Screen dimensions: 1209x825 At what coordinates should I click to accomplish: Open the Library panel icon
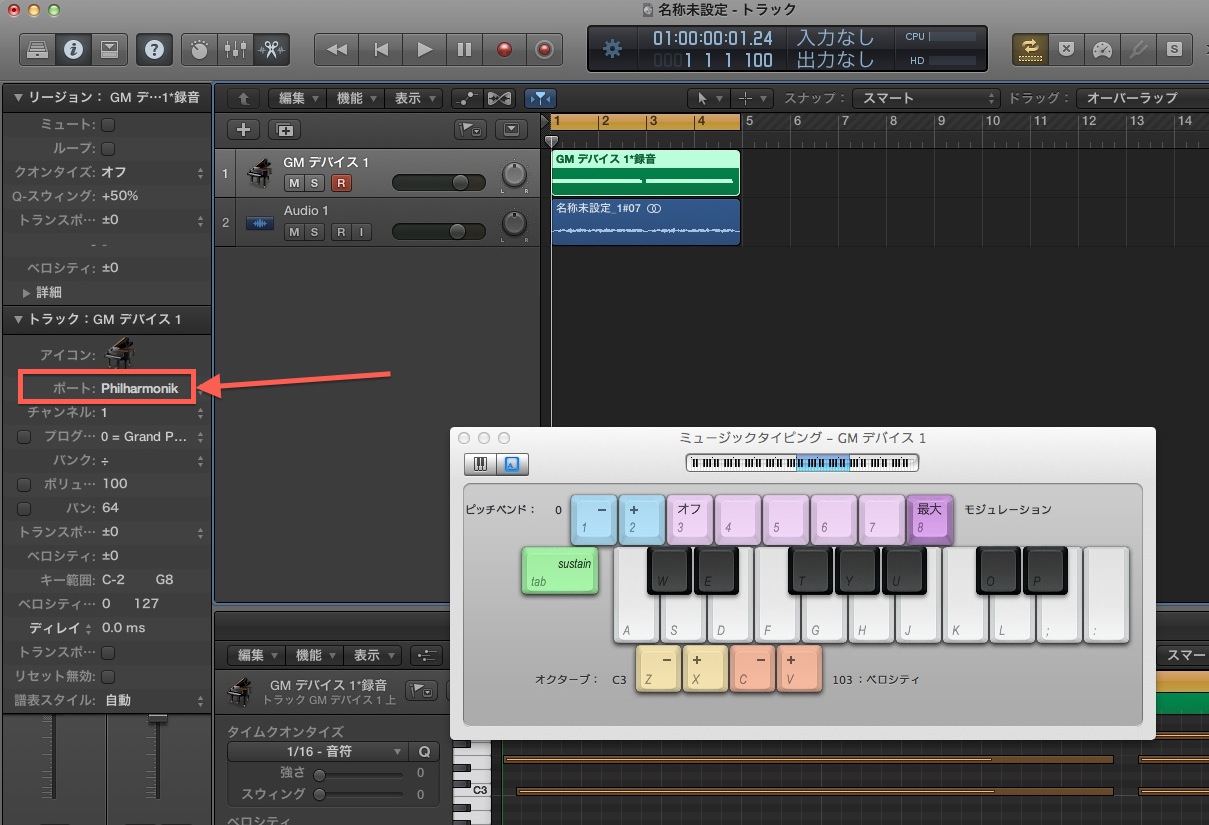point(39,48)
